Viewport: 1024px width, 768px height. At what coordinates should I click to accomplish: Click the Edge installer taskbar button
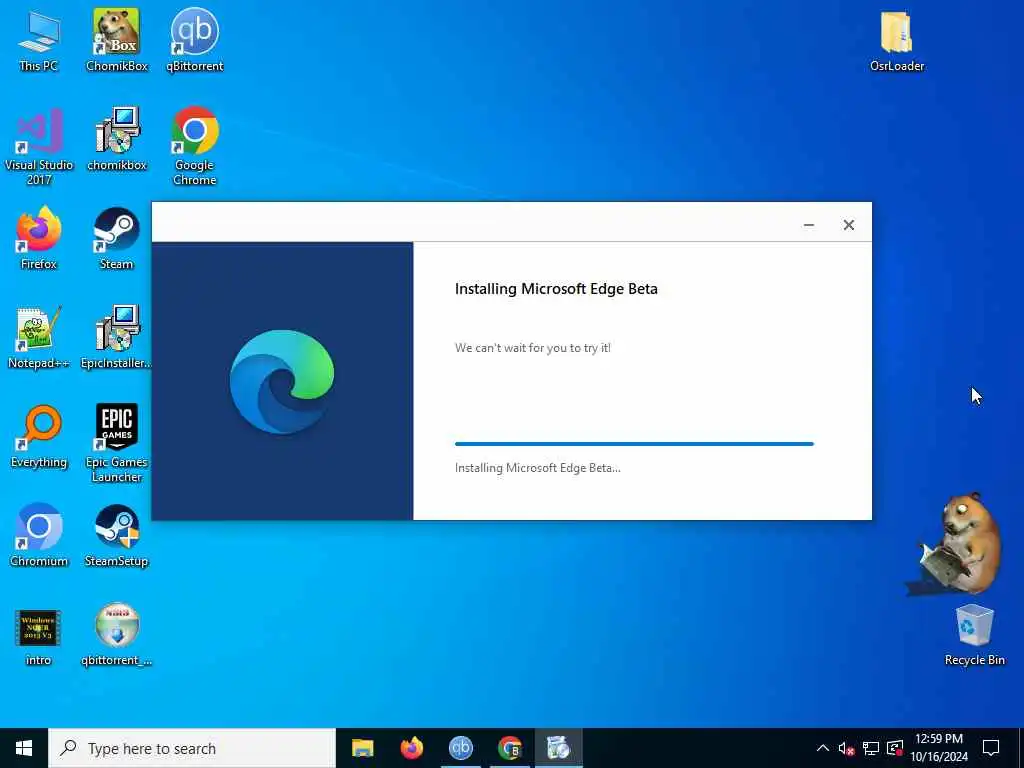[558, 748]
